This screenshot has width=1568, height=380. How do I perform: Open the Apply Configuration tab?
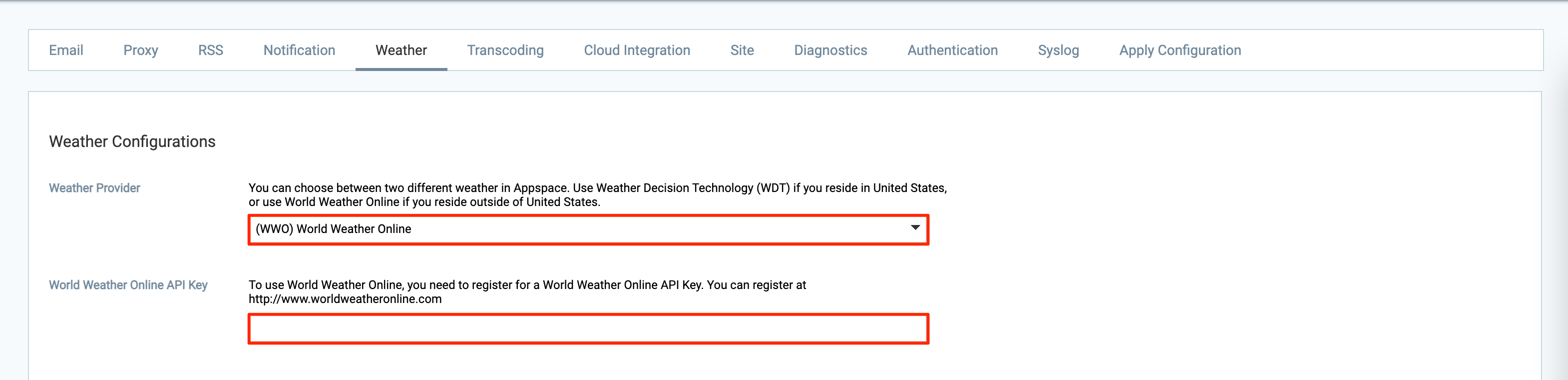pyautogui.click(x=1179, y=50)
